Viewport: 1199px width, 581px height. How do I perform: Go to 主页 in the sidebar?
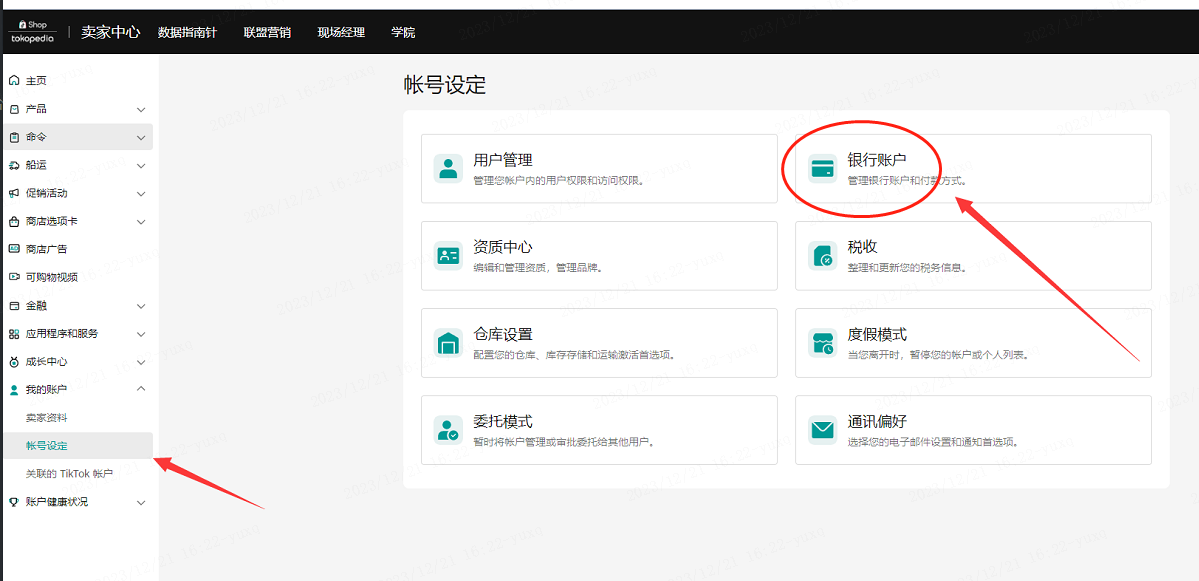click(36, 81)
